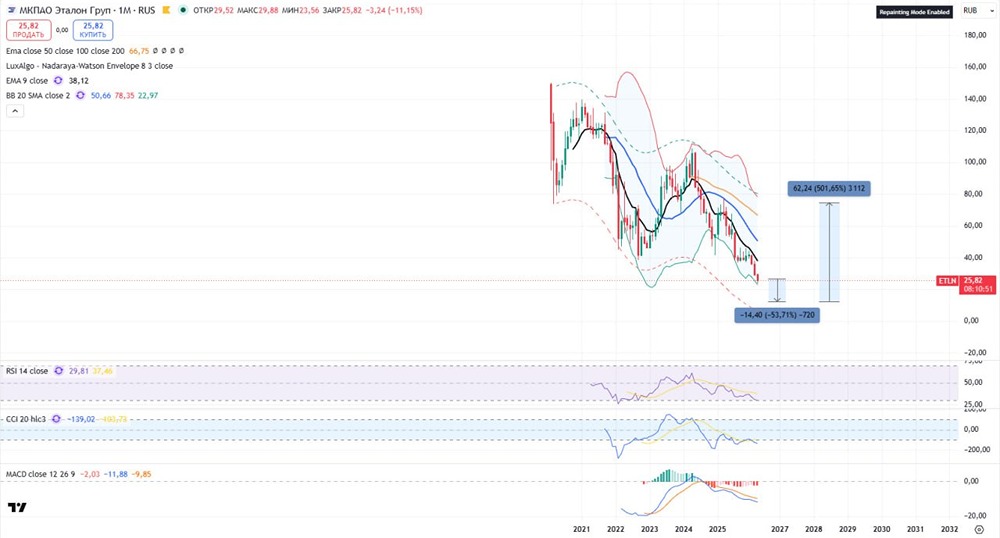1000x538 pixels.
Task: Select the RSI 14 close legend
Action: (27, 371)
